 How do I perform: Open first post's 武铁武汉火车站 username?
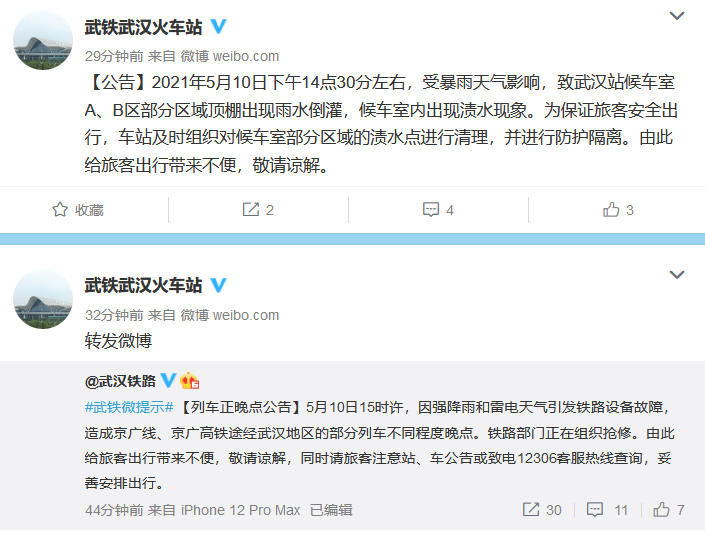(143, 27)
